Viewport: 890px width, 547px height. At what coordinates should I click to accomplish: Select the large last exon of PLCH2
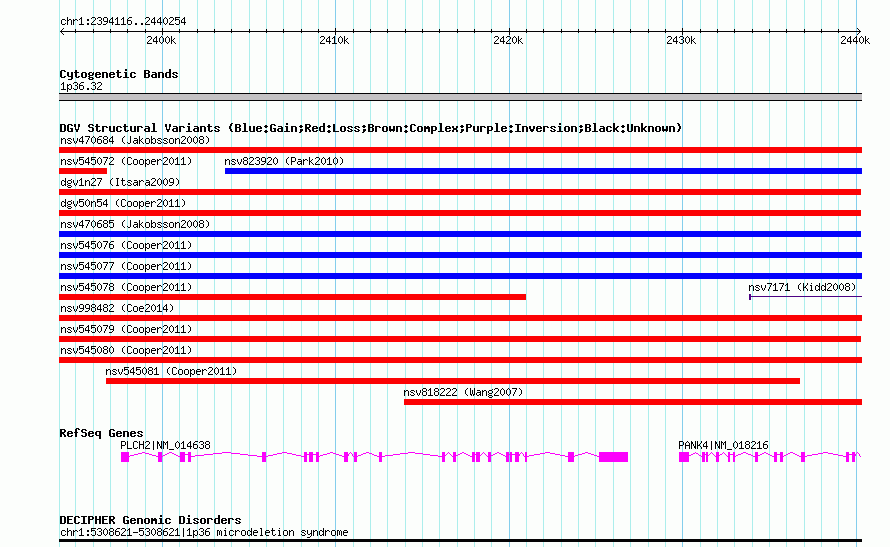click(x=614, y=457)
